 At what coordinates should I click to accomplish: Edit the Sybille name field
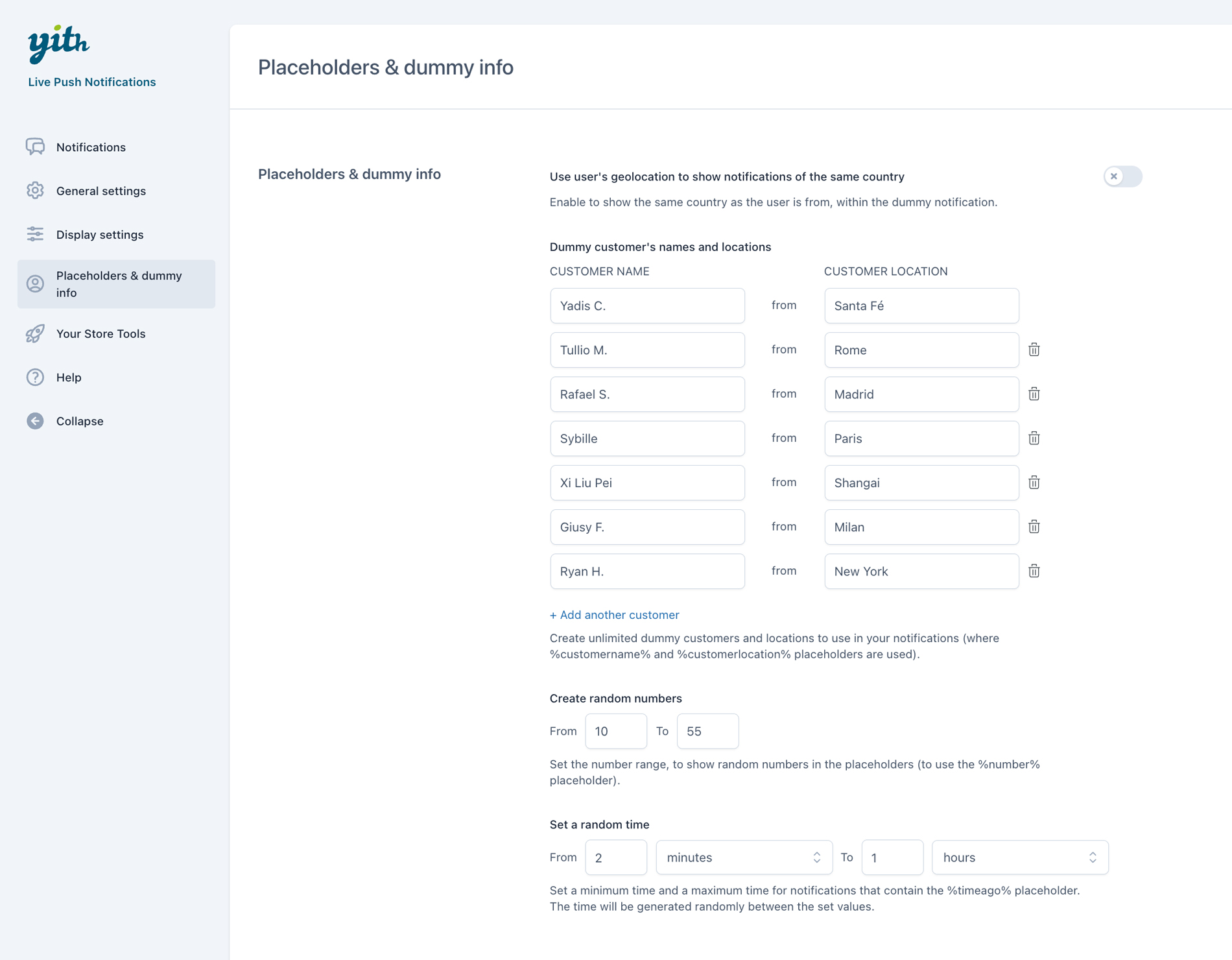tap(647, 438)
